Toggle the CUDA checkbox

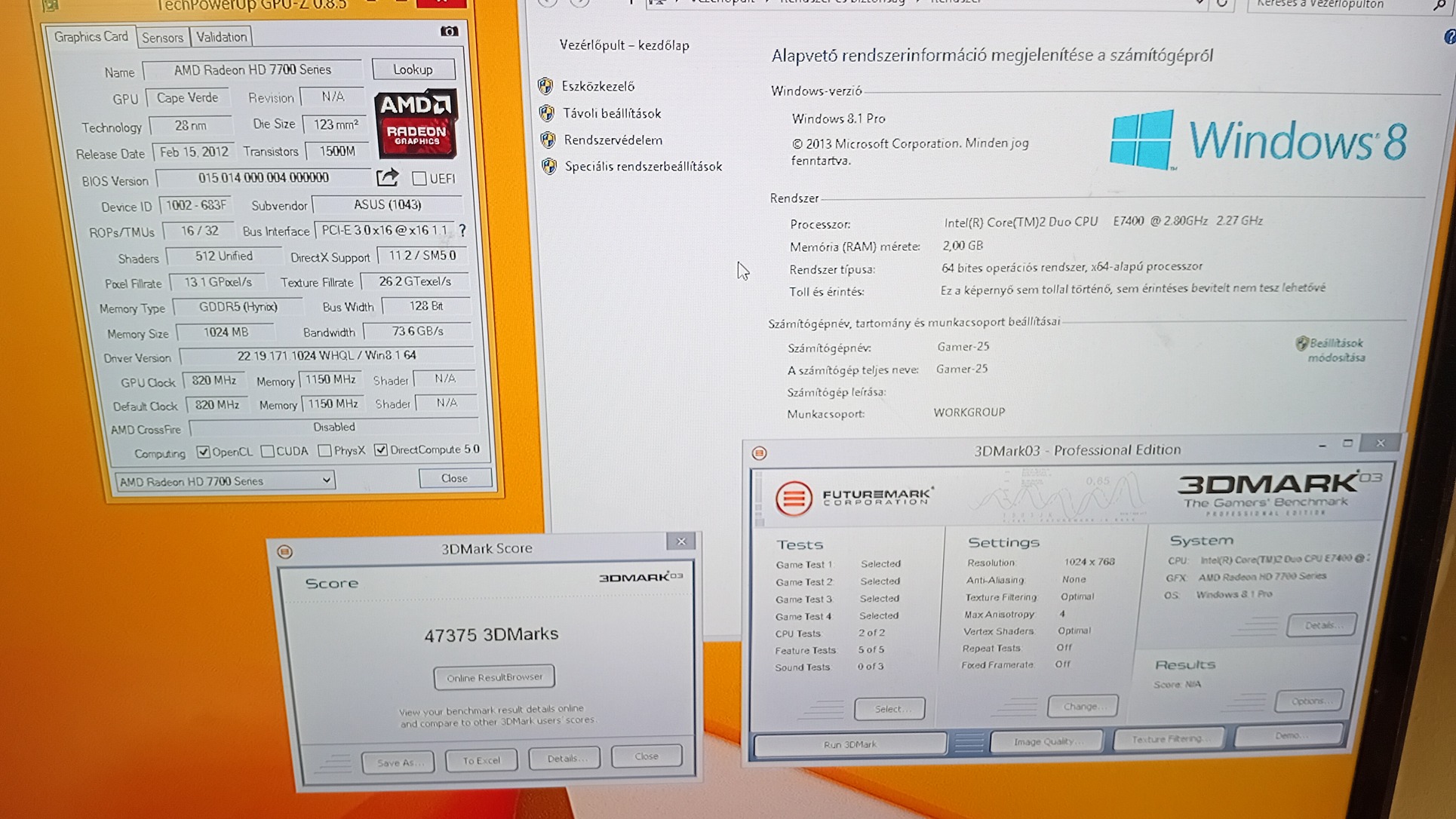click(267, 451)
